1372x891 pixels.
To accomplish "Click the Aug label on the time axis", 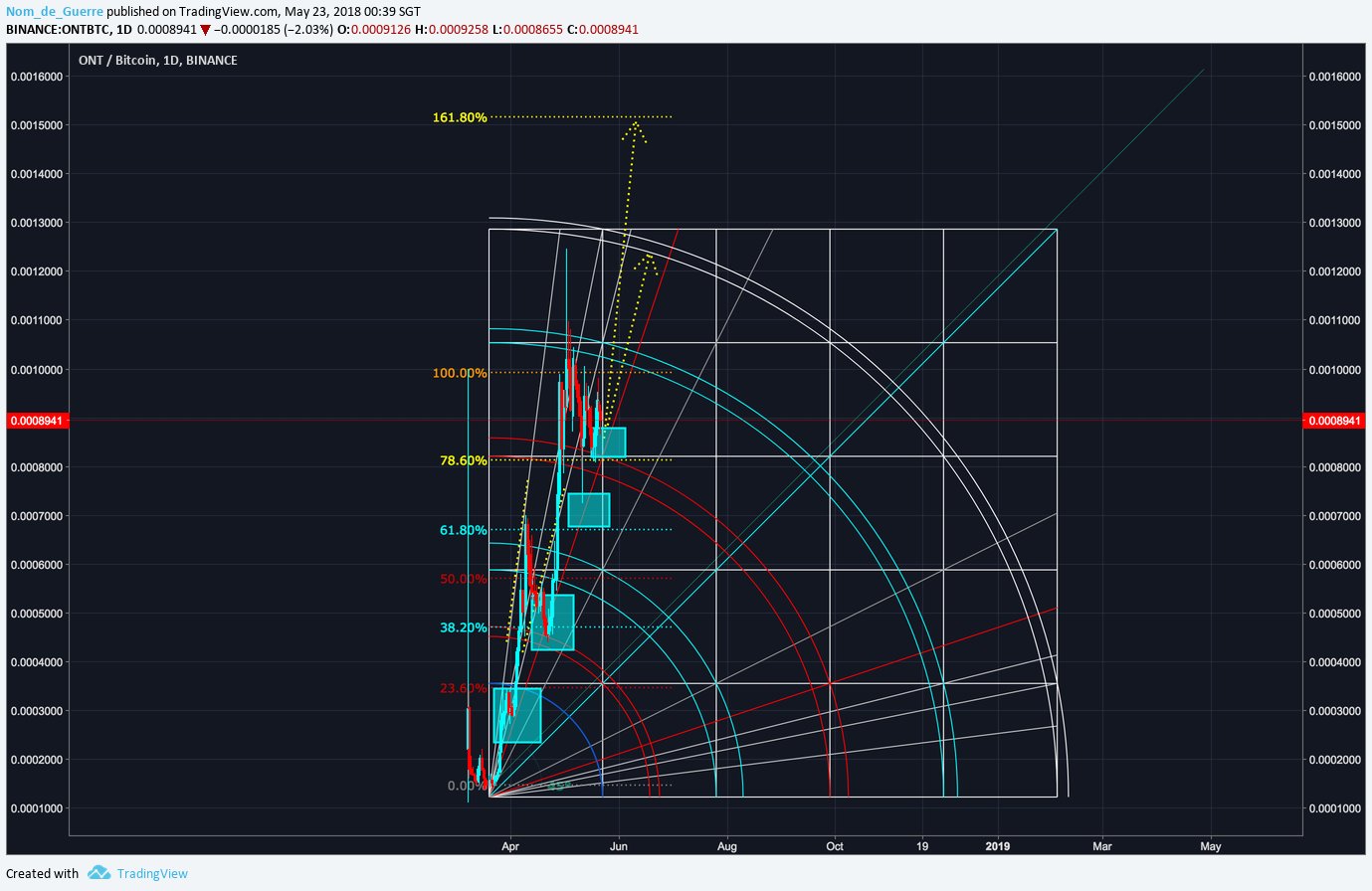I will [727, 846].
